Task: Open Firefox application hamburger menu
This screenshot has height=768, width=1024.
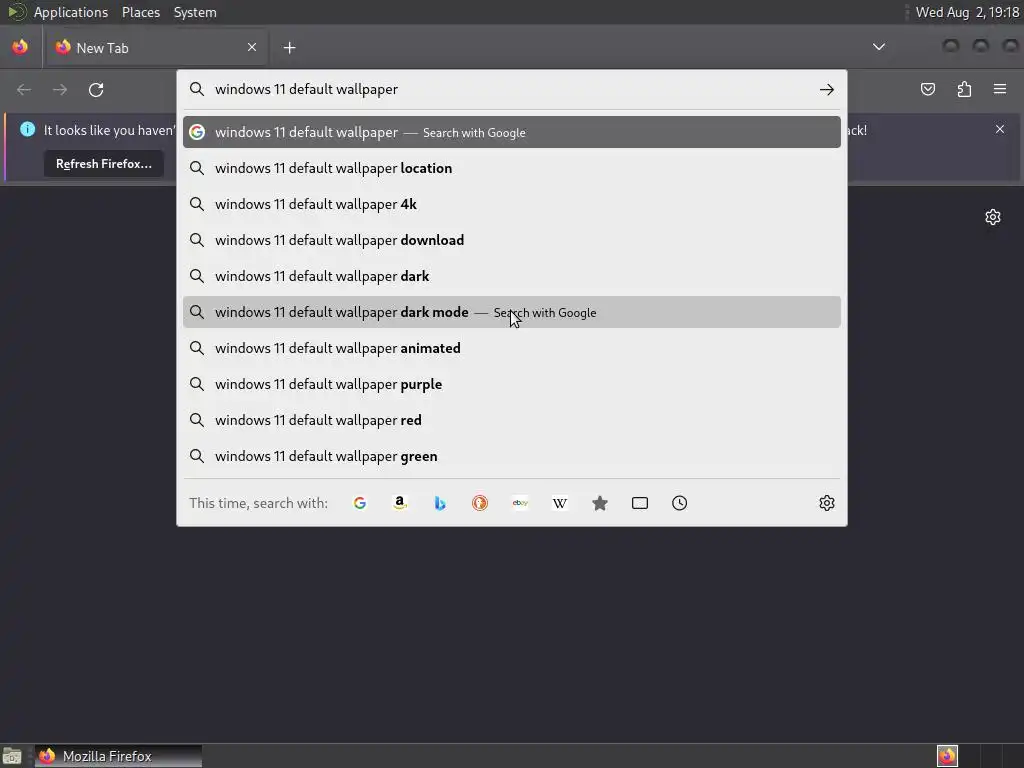Action: point(1000,89)
